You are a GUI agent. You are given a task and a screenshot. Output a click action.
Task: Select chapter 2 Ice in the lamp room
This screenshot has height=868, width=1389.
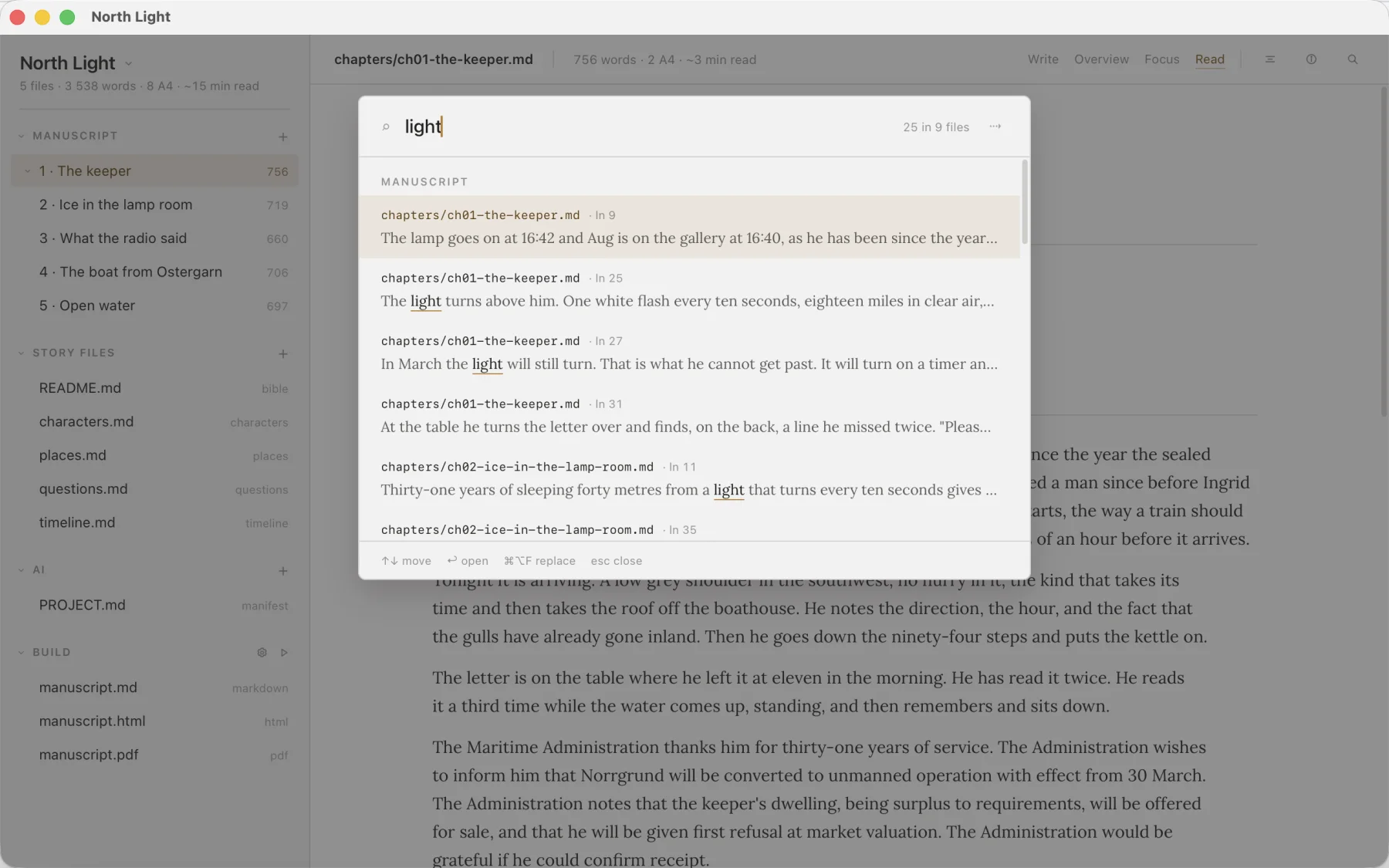pyautogui.click(x=154, y=204)
